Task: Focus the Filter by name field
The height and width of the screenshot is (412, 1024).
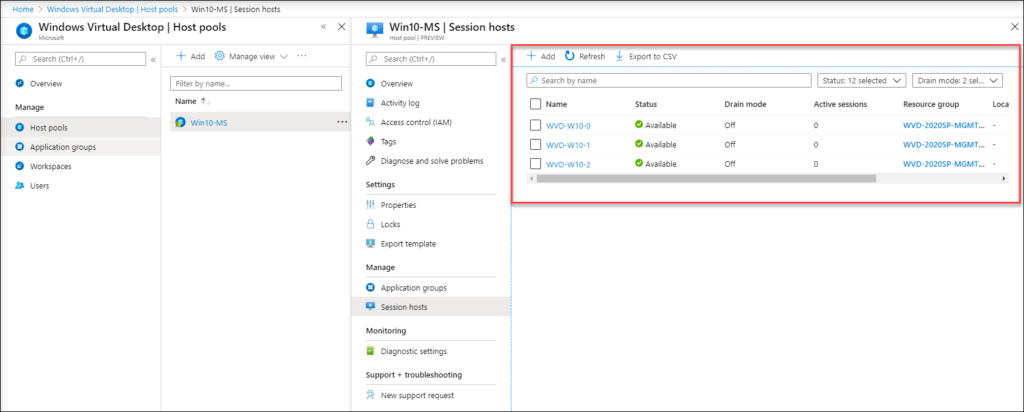Action: (255, 84)
